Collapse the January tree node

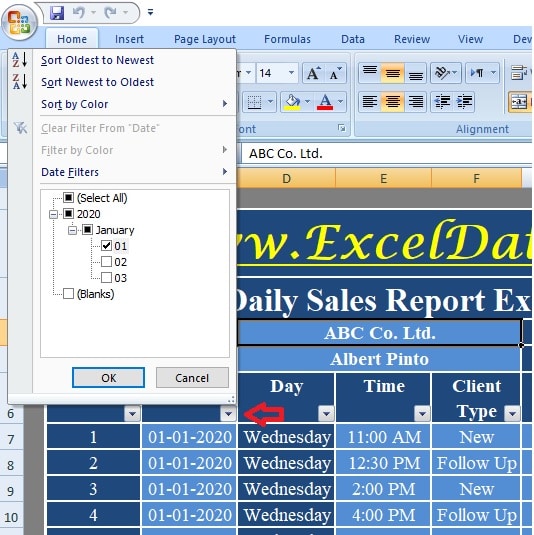click(72, 230)
